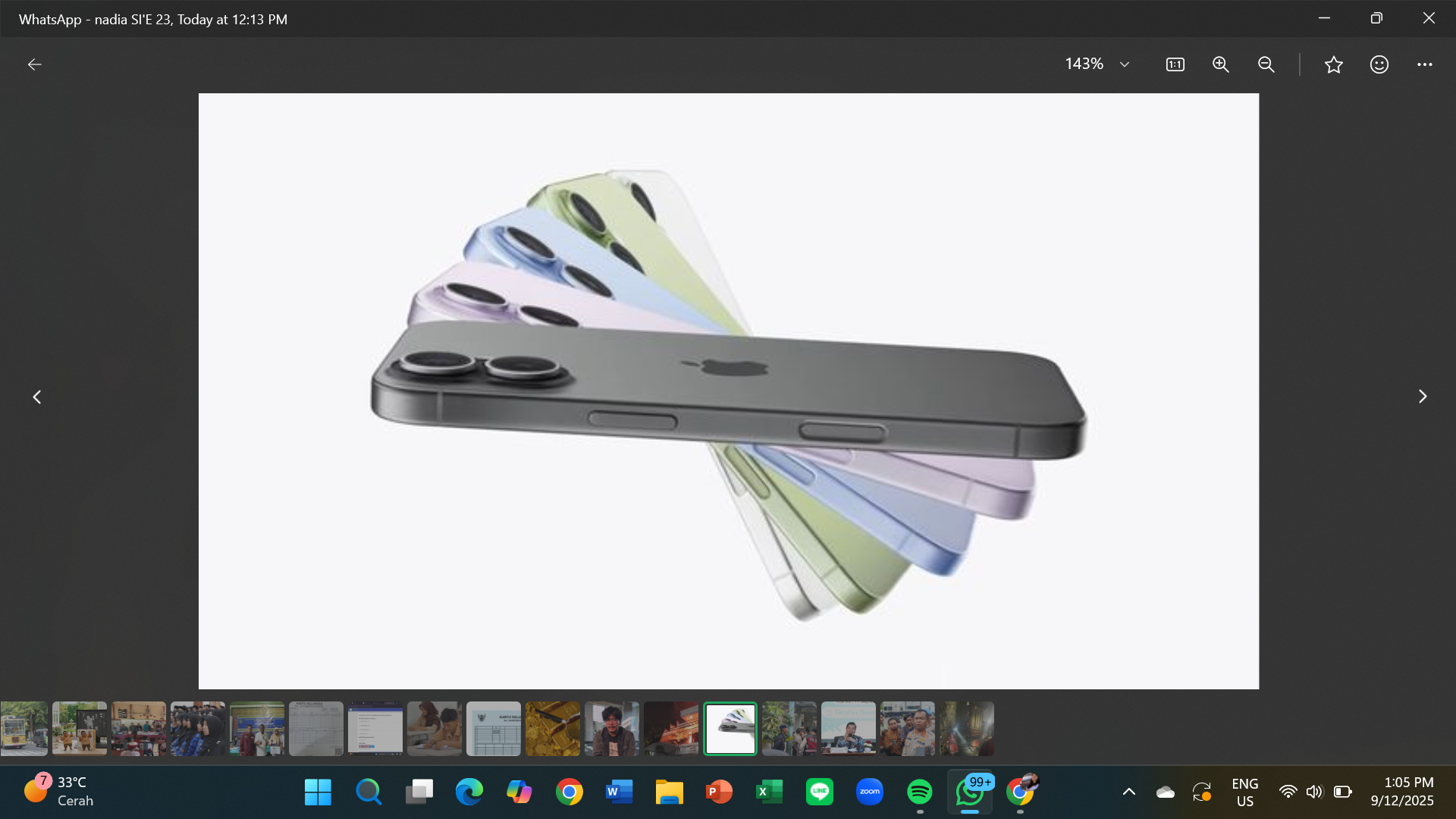Open the curly-haired man thumbnail
Viewport: 1456px width, 819px height.
(612, 729)
